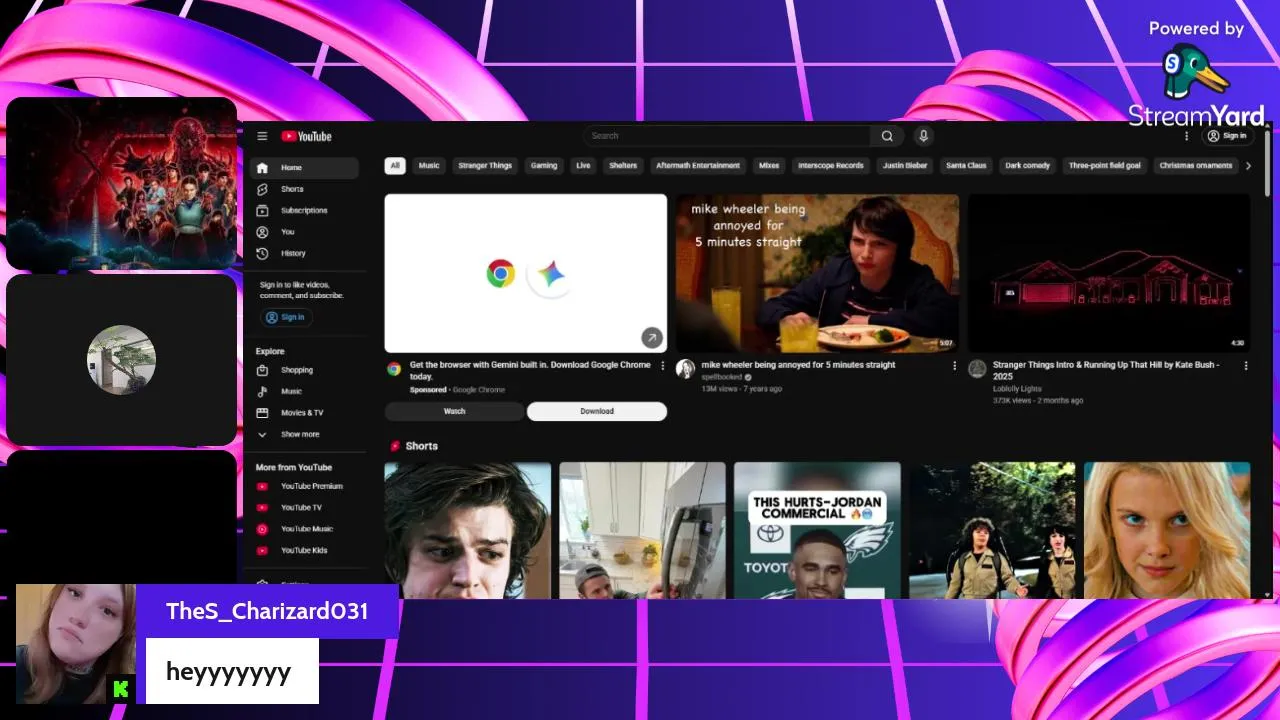This screenshot has height=720, width=1280.
Task: Click inside the YouTube search field
Action: pos(727,136)
